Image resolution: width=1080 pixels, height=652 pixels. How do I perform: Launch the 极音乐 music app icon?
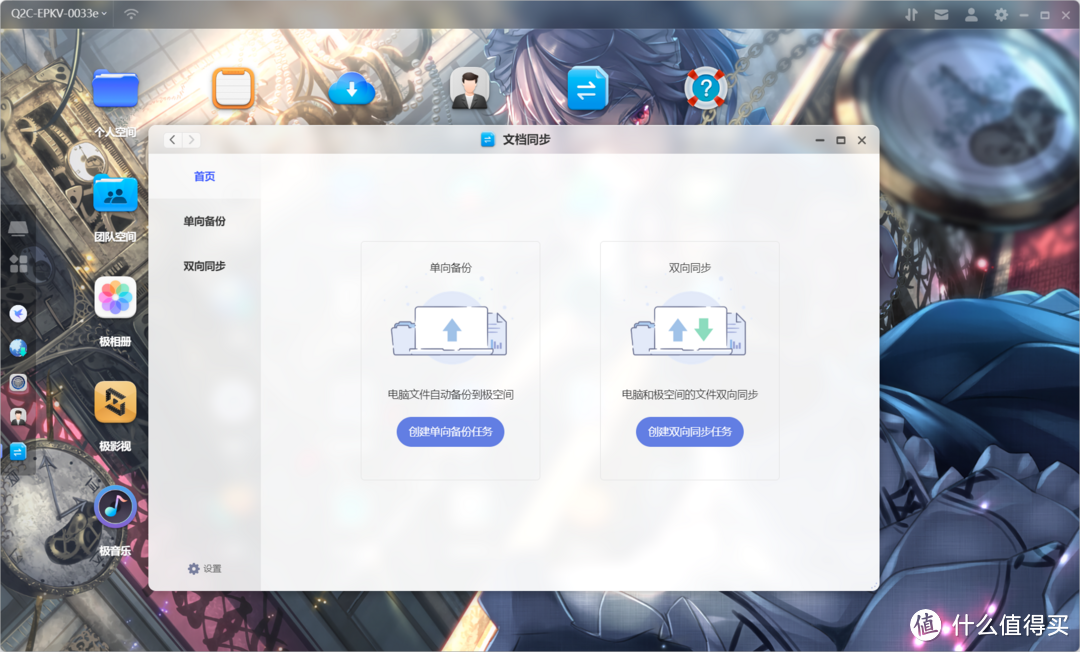tap(115, 507)
